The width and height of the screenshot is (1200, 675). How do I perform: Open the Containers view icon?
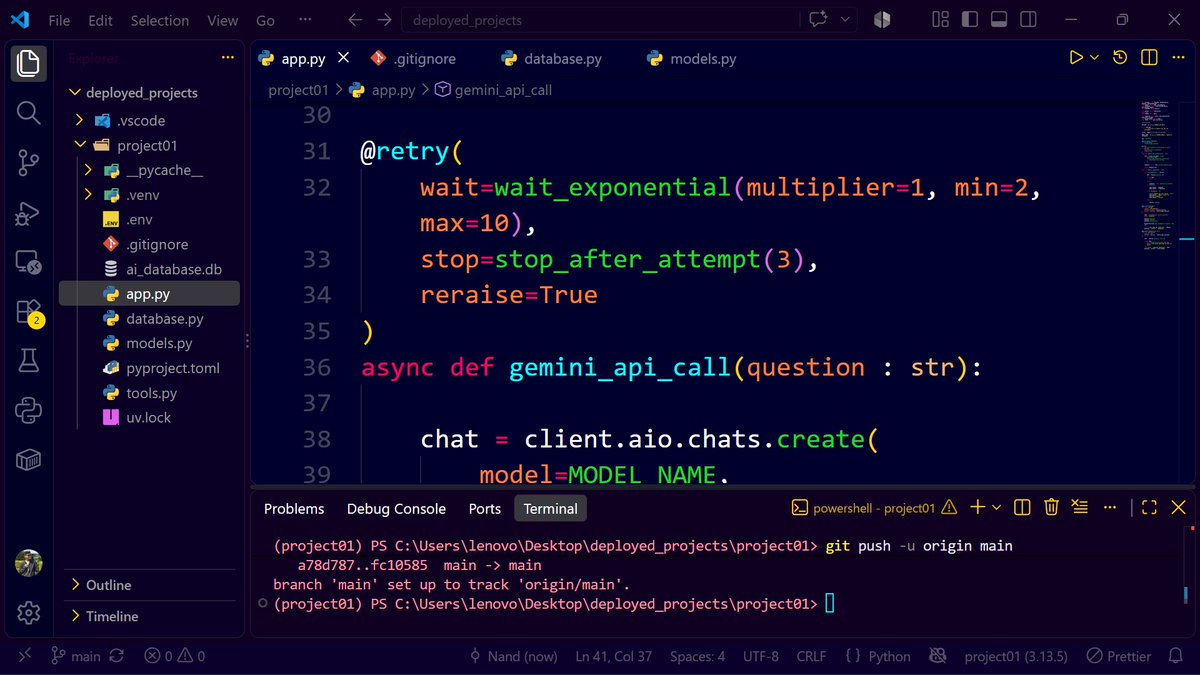[x=28, y=460]
